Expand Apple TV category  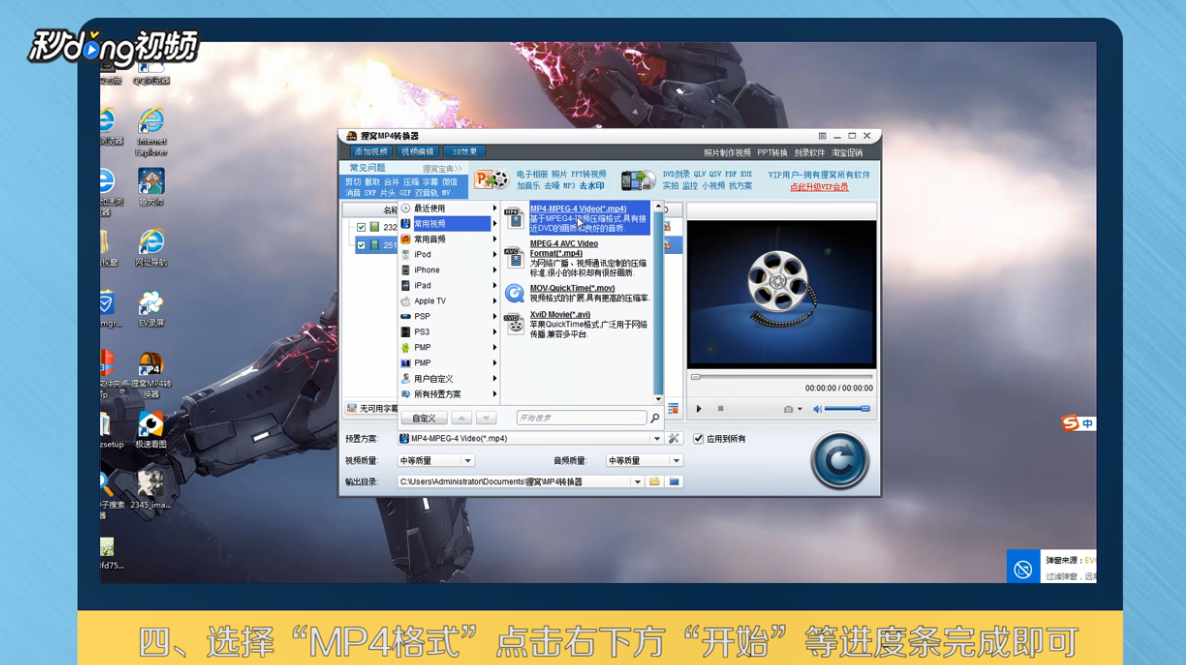449,301
